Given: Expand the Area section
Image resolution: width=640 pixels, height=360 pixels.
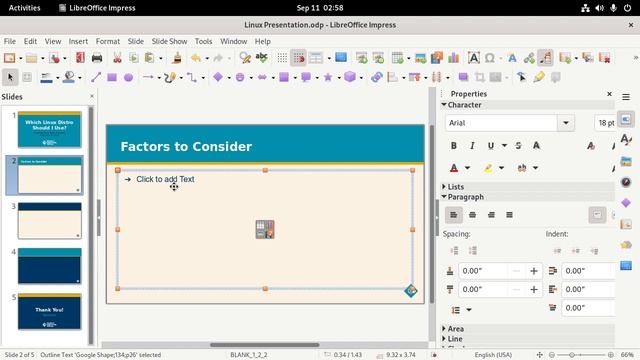Looking at the screenshot, I should tap(444, 329).
